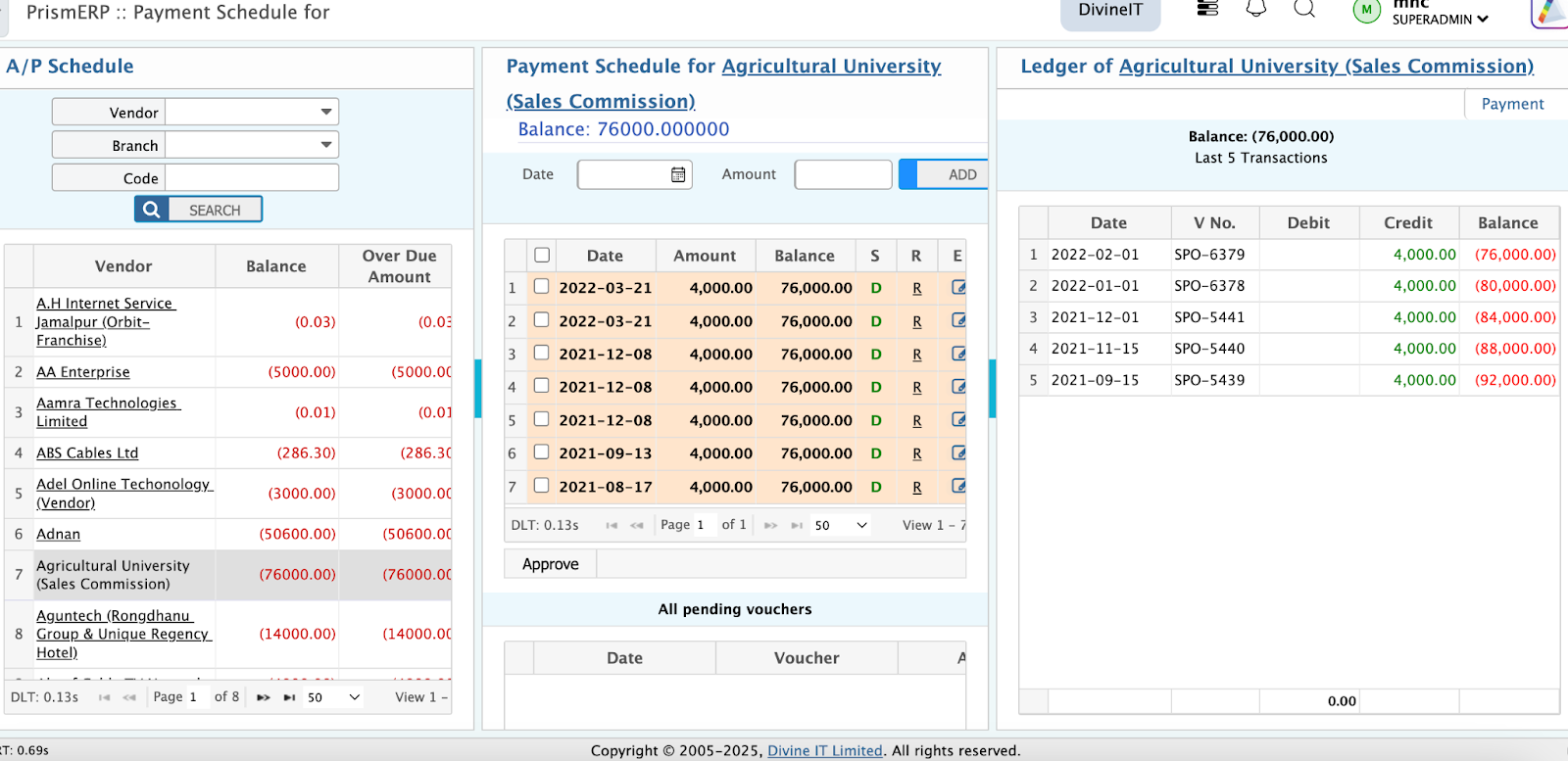Go to last page in vendor grid
The image size is (1568, 761).
[289, 697]
